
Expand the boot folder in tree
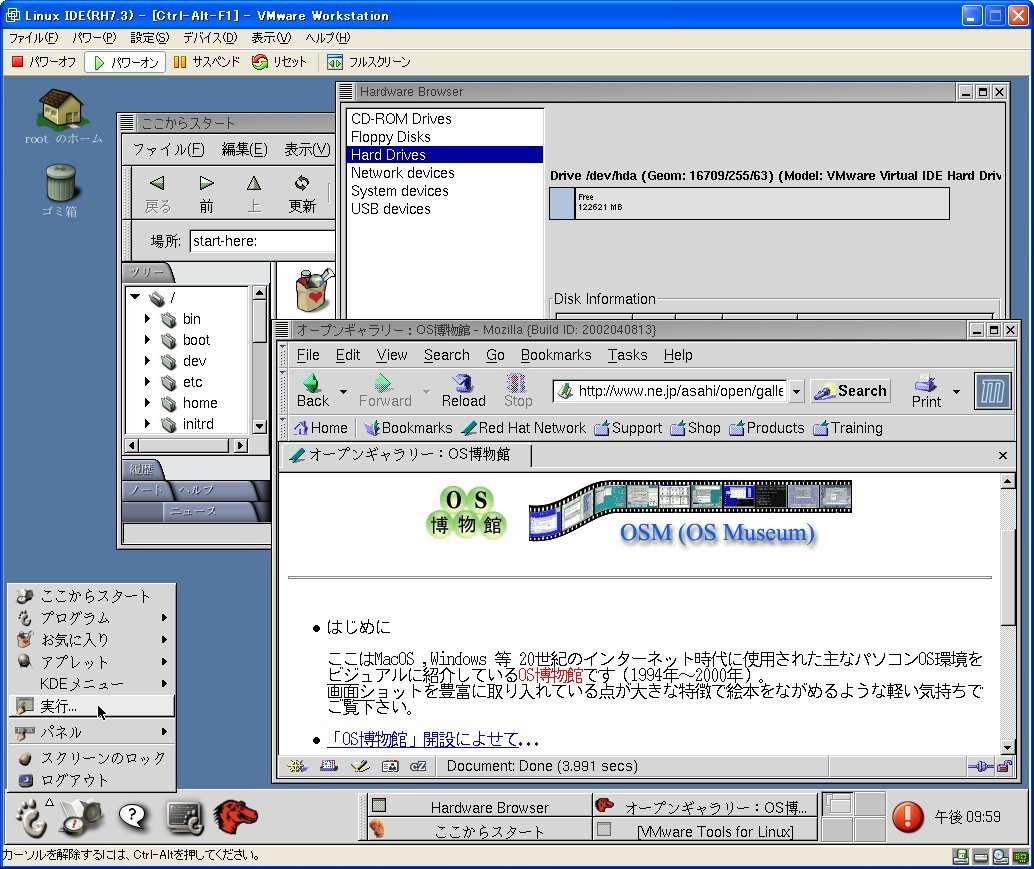coord(147,340)
